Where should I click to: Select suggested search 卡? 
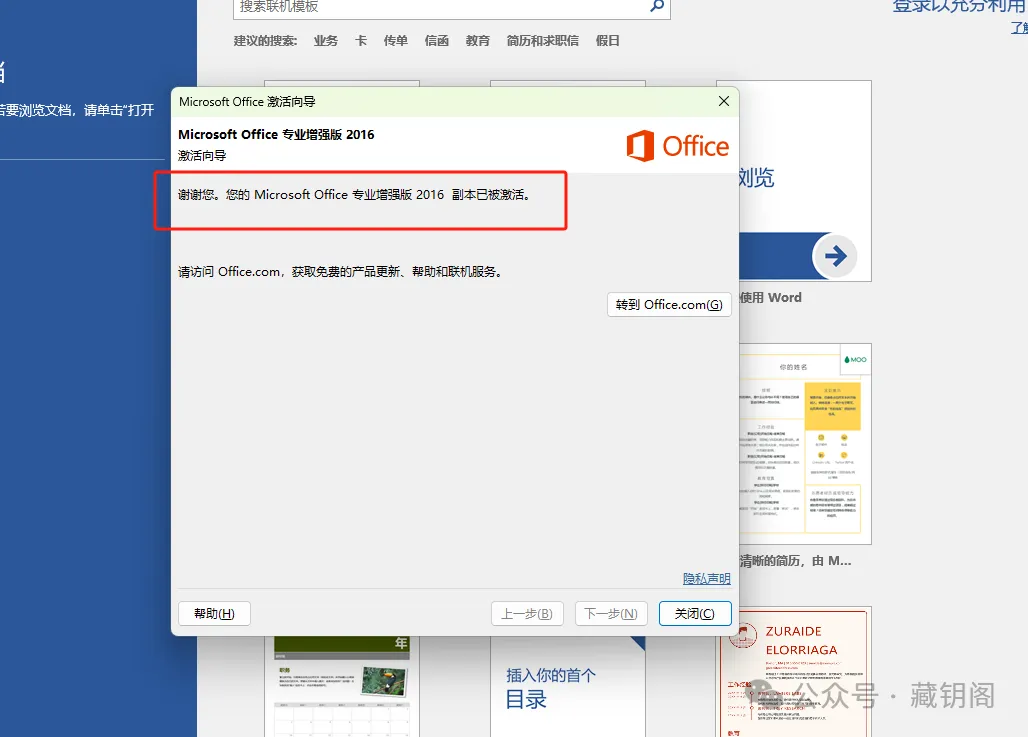pyautogui.click(x=361, y=41)
